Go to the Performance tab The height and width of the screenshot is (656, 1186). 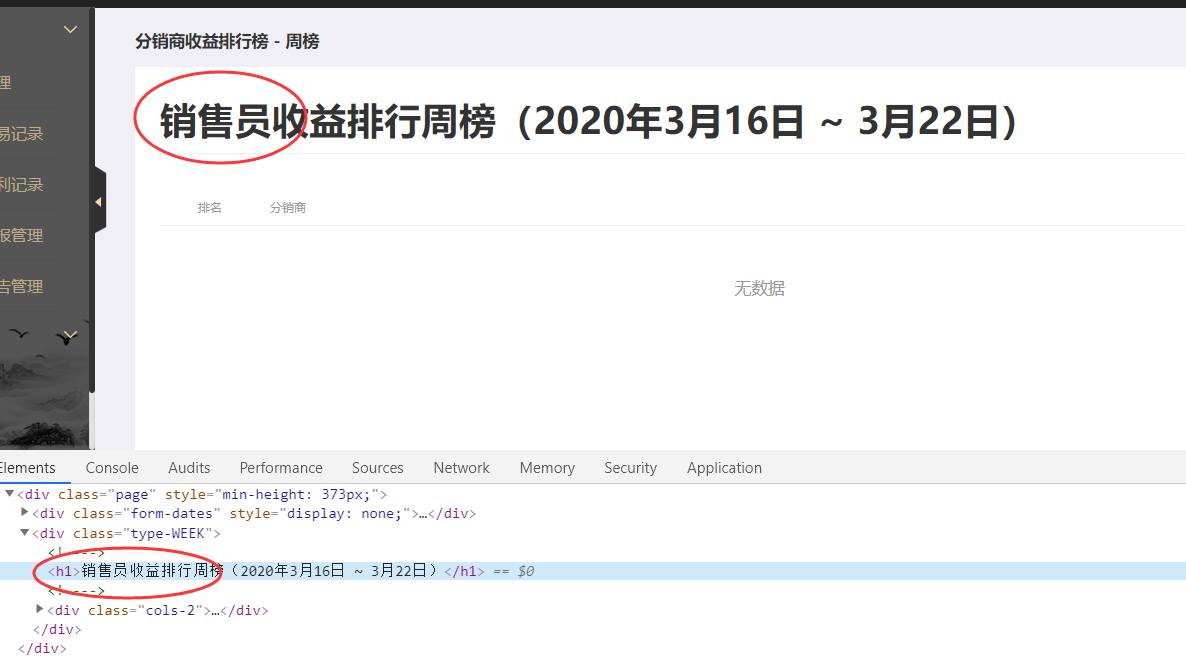(281, 468)
